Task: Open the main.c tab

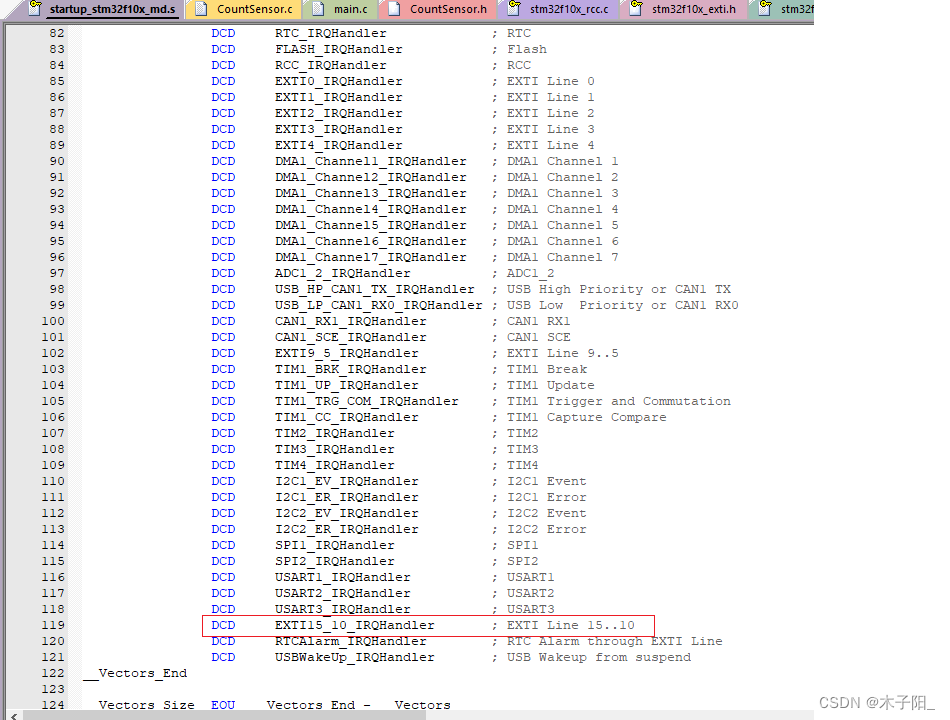Action: click(341, 9)
